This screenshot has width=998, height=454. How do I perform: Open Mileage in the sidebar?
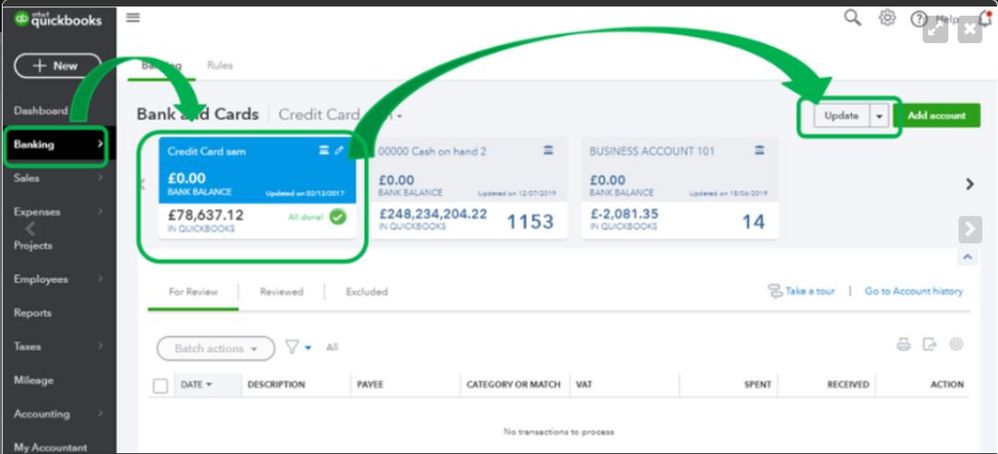(x=33, y=380)
